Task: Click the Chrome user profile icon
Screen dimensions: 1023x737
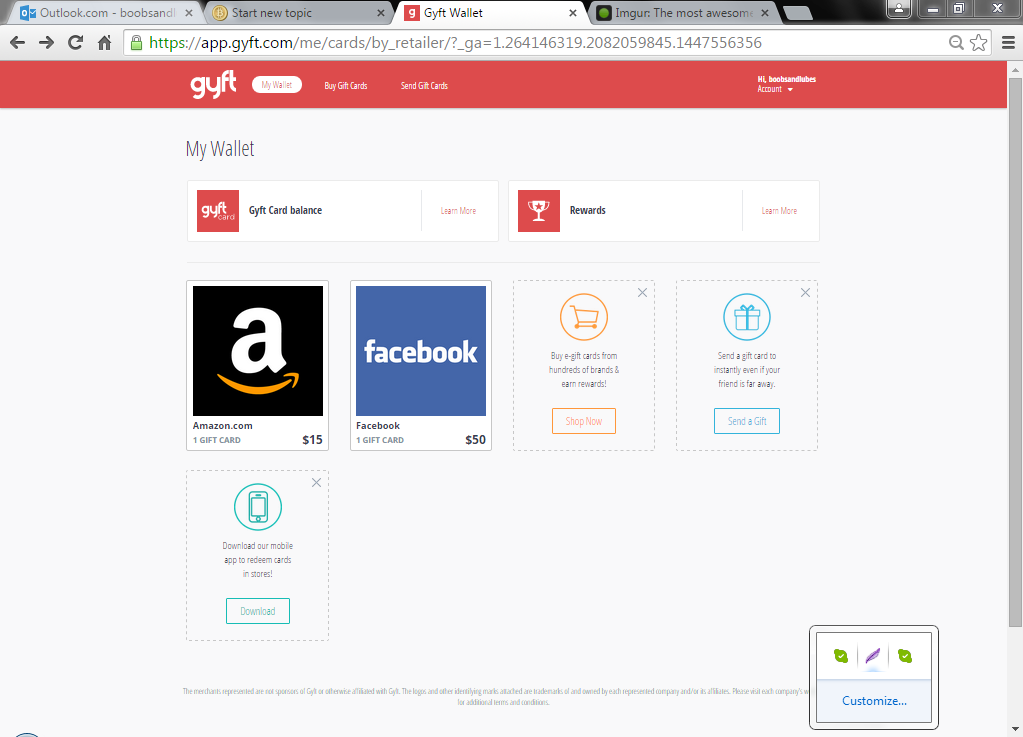Action: [x=899, y=8]
